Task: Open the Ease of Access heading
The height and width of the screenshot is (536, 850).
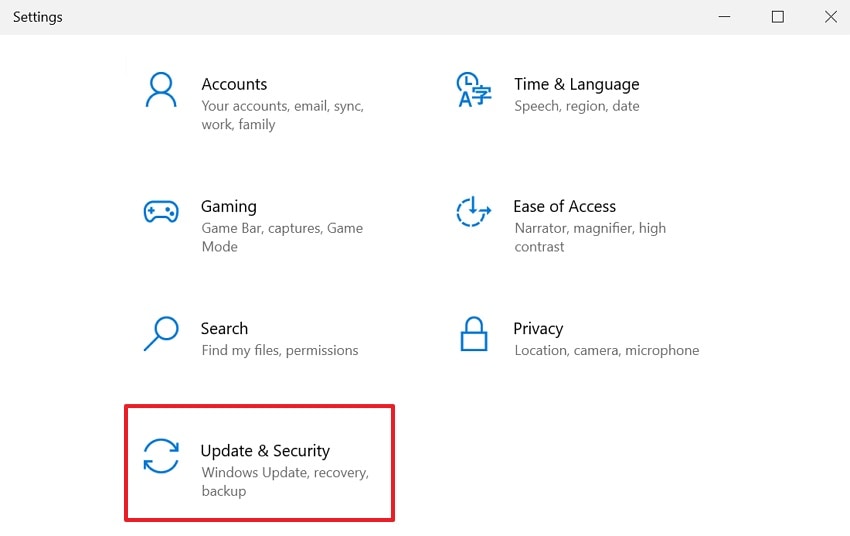Action: tap(564, 206)
